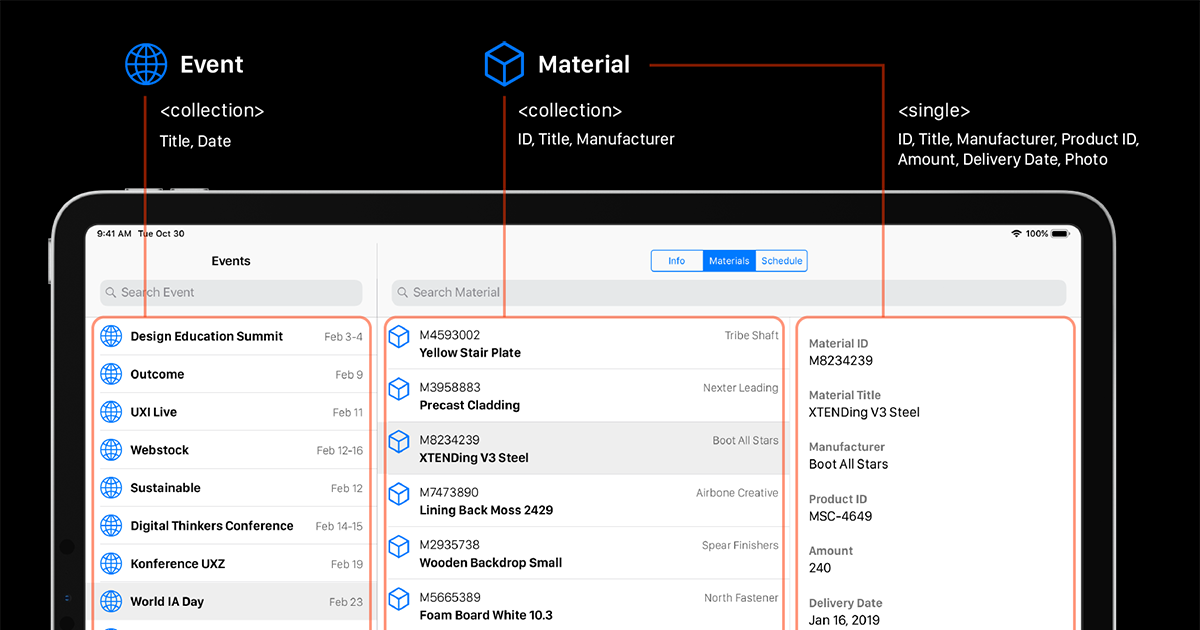Select the Materials segmented tab

729,261
